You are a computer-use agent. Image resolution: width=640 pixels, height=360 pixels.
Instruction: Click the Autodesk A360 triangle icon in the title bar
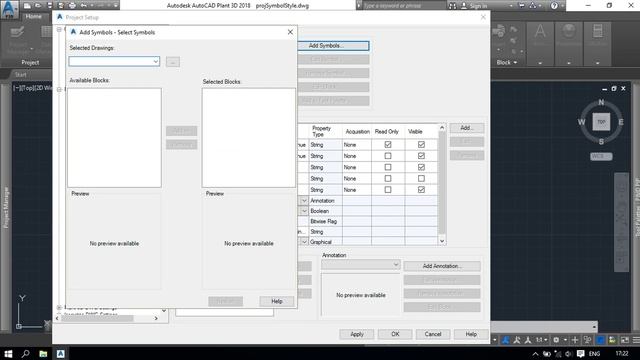tap(533, 6)
